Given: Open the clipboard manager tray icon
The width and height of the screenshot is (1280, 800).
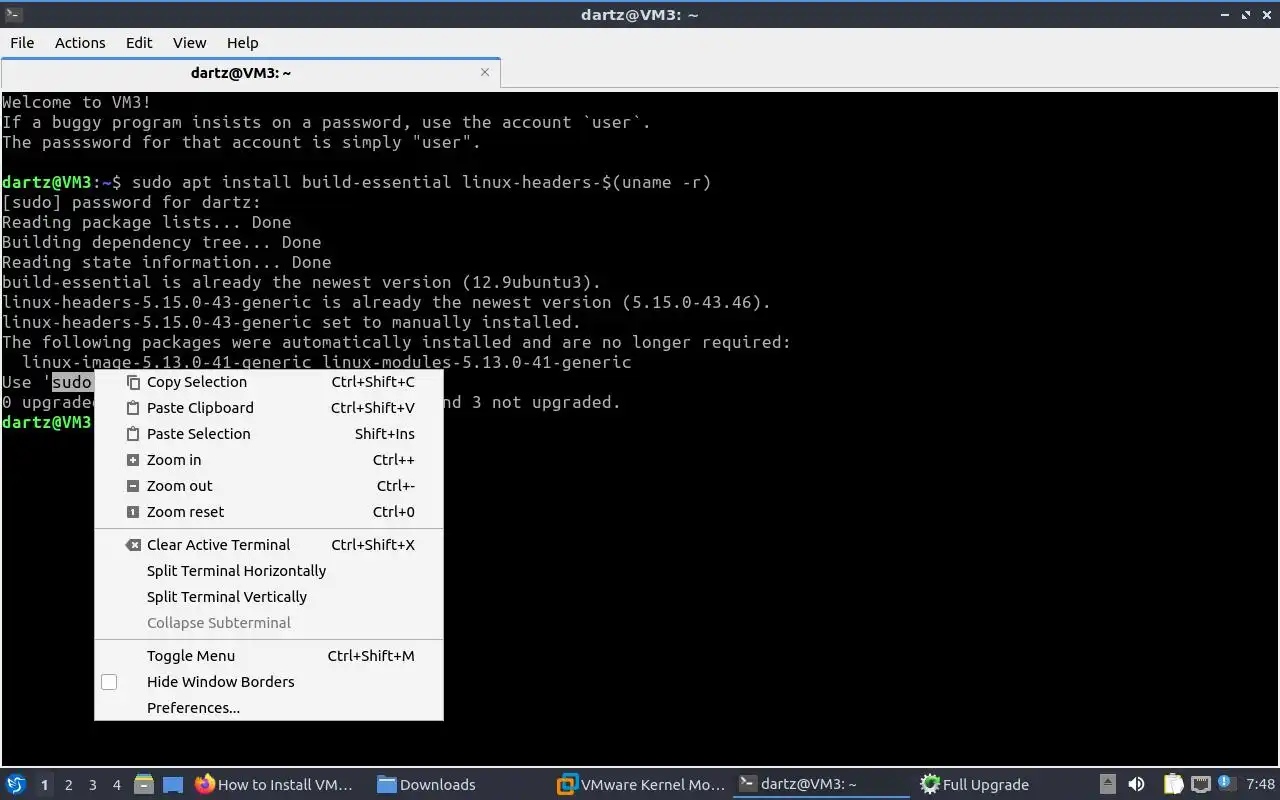Looking at the screenshot, I should [x=1173, y=785].
